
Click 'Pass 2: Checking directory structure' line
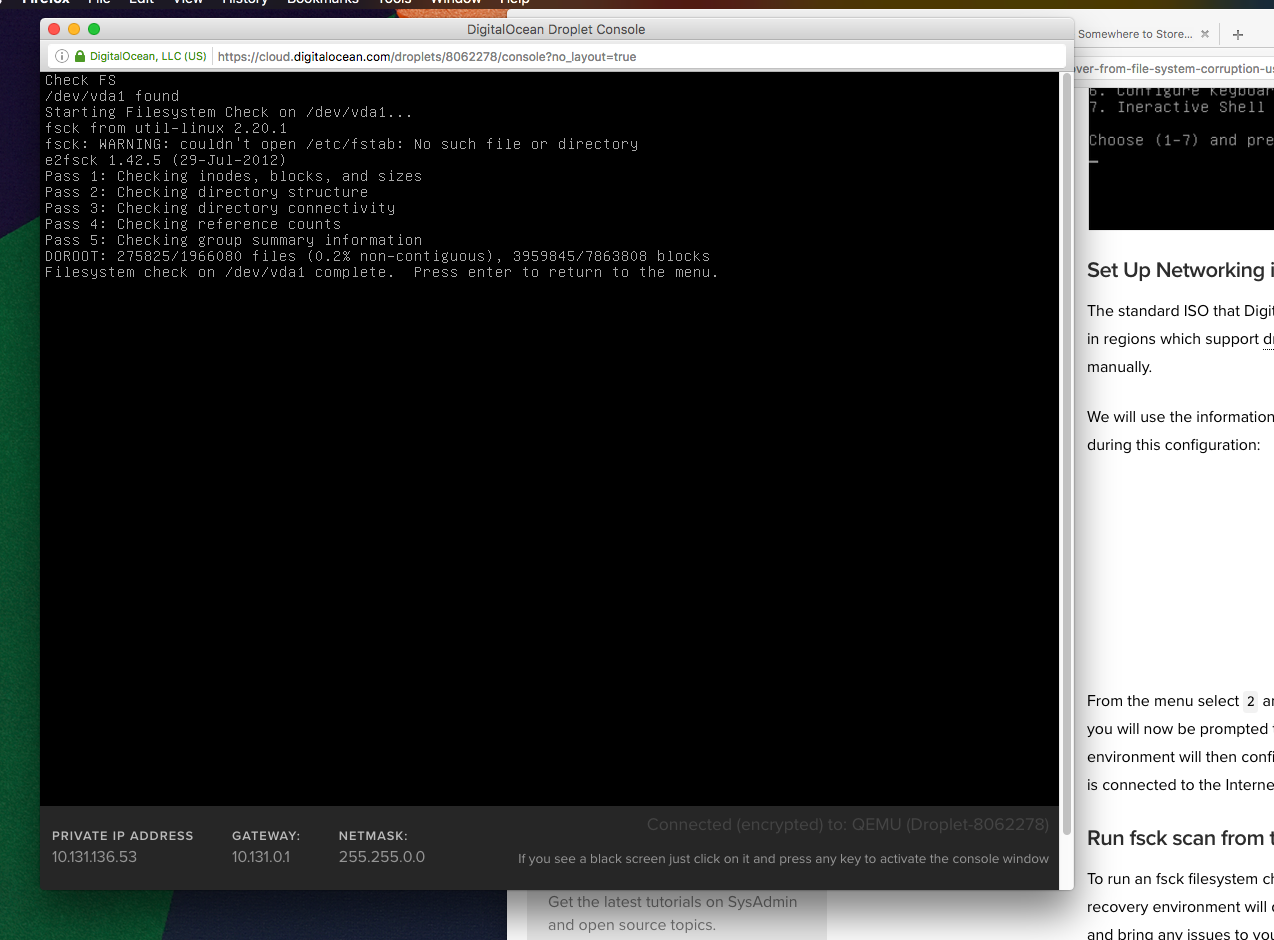click(206, 192)
